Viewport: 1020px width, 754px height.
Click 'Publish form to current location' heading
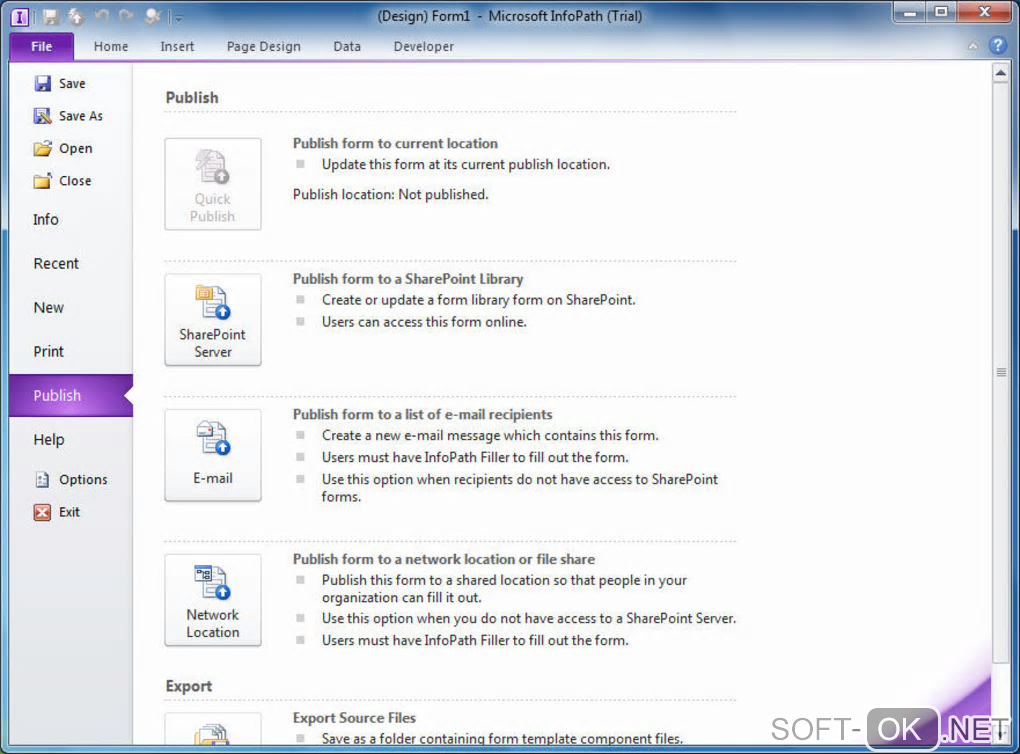coord(395,143)
